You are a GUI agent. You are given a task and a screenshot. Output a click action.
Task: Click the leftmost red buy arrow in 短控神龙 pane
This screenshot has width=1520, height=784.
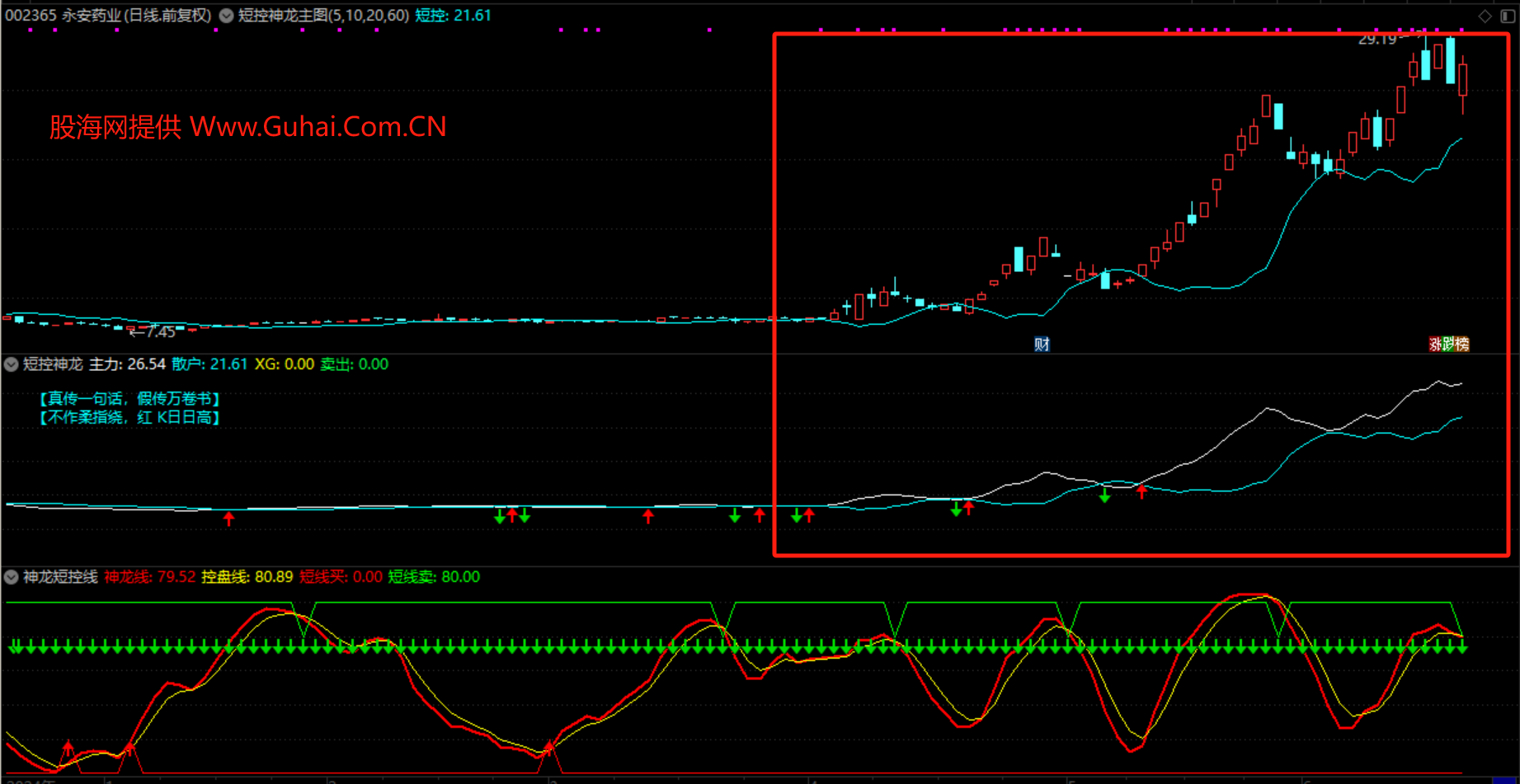229,519
